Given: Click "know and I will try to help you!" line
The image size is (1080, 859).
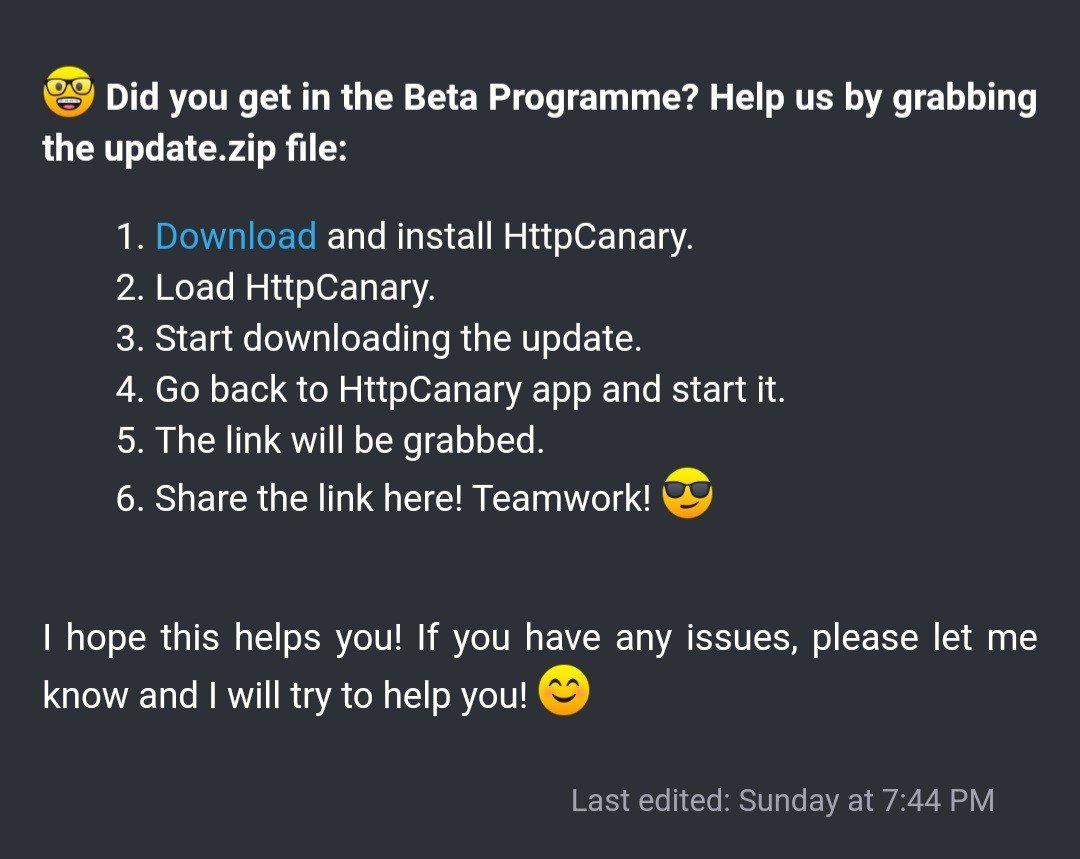Looking at the screenshot, I should click(x=284, y=696).
